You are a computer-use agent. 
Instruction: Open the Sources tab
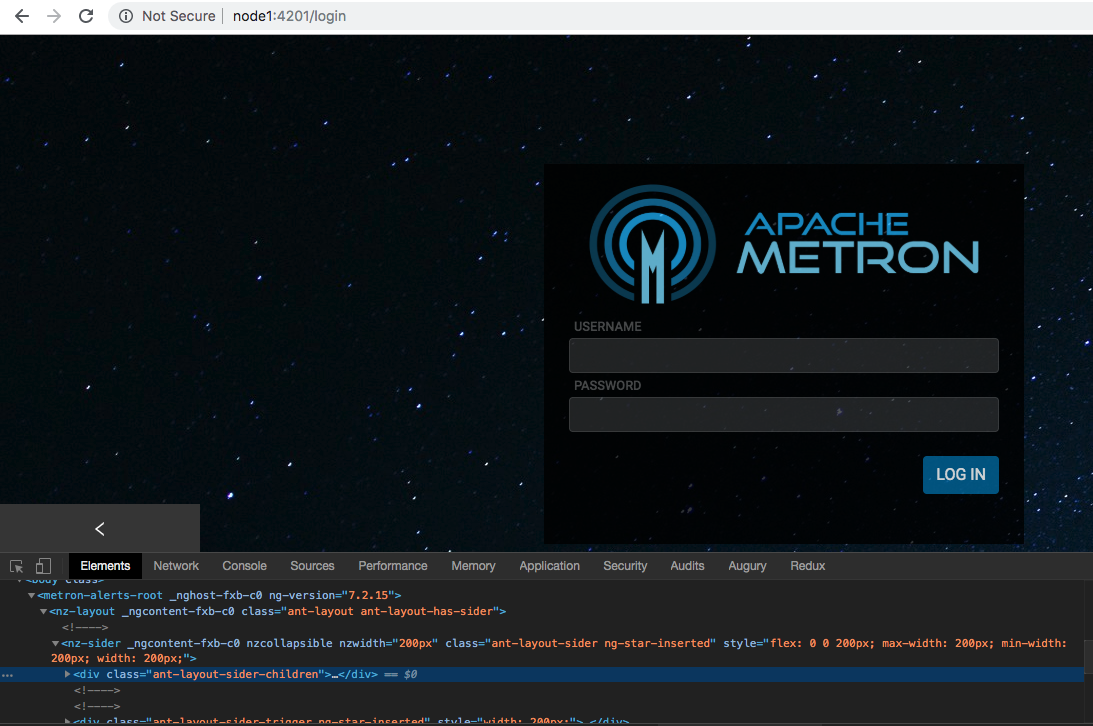click(x=312, y=566)
